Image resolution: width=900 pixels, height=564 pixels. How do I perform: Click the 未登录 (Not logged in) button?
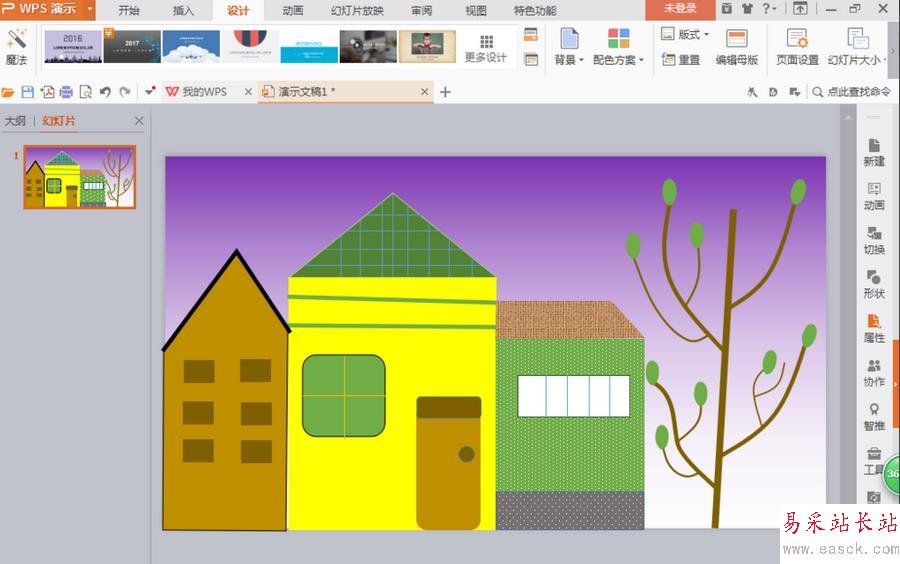(679, 9)
